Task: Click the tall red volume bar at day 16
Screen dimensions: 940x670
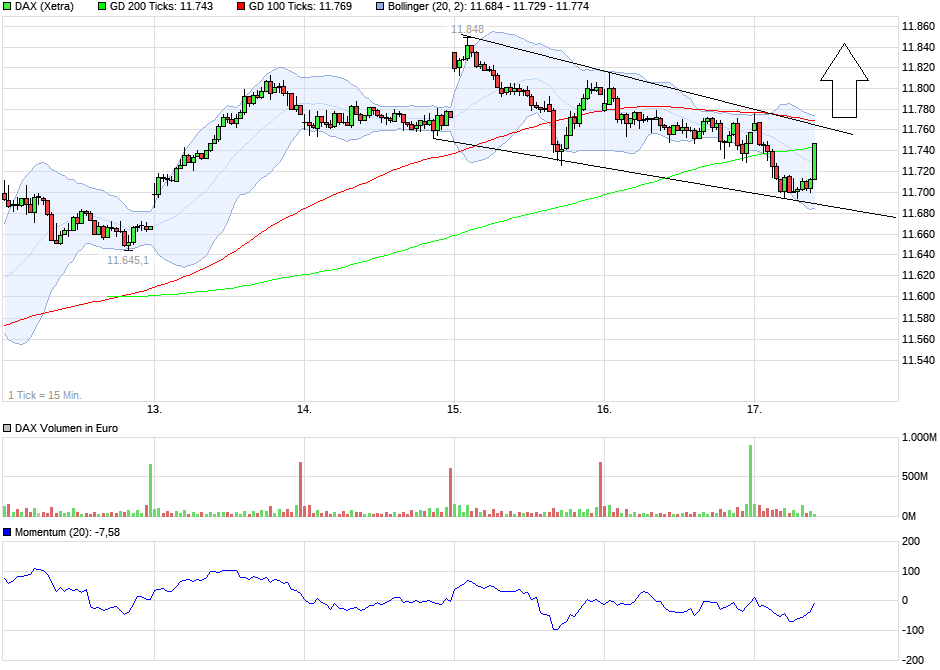Action: pyautogui.click(x=600, y=489)
